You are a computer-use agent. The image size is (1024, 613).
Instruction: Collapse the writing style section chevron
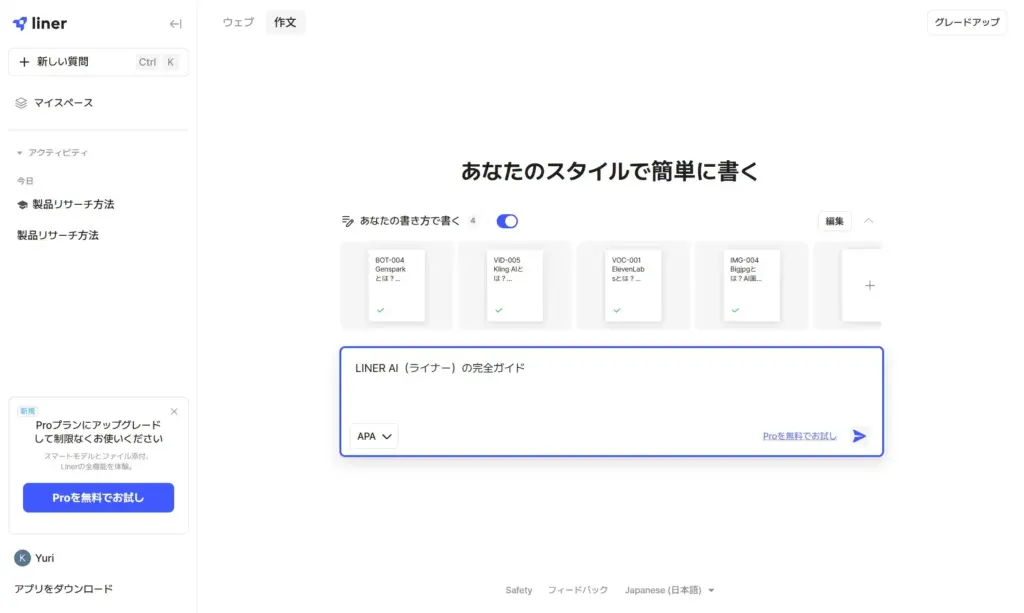(868, 221)
